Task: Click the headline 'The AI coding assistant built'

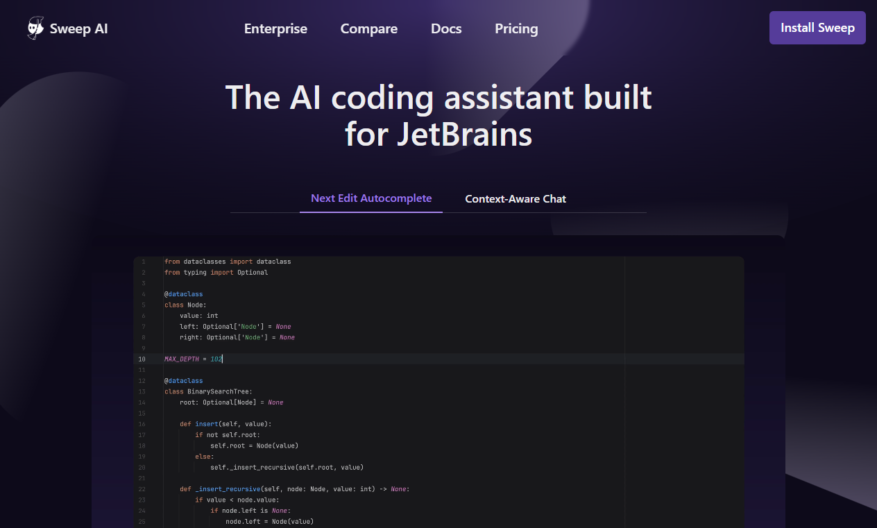Action: tap(438, 98)
